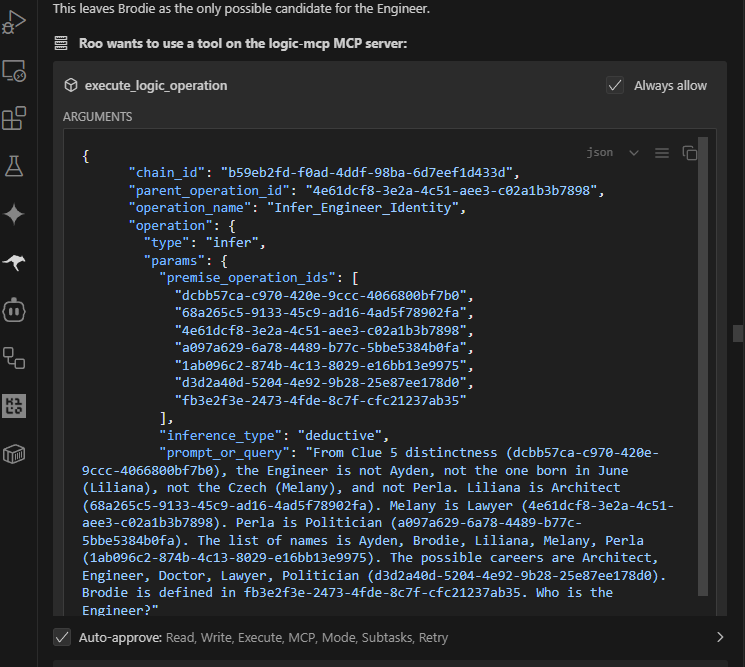Screen dimensions: 745x667
Task: Open the Testing flask icon
Action: pyautogui.click(x=14, y=166)
